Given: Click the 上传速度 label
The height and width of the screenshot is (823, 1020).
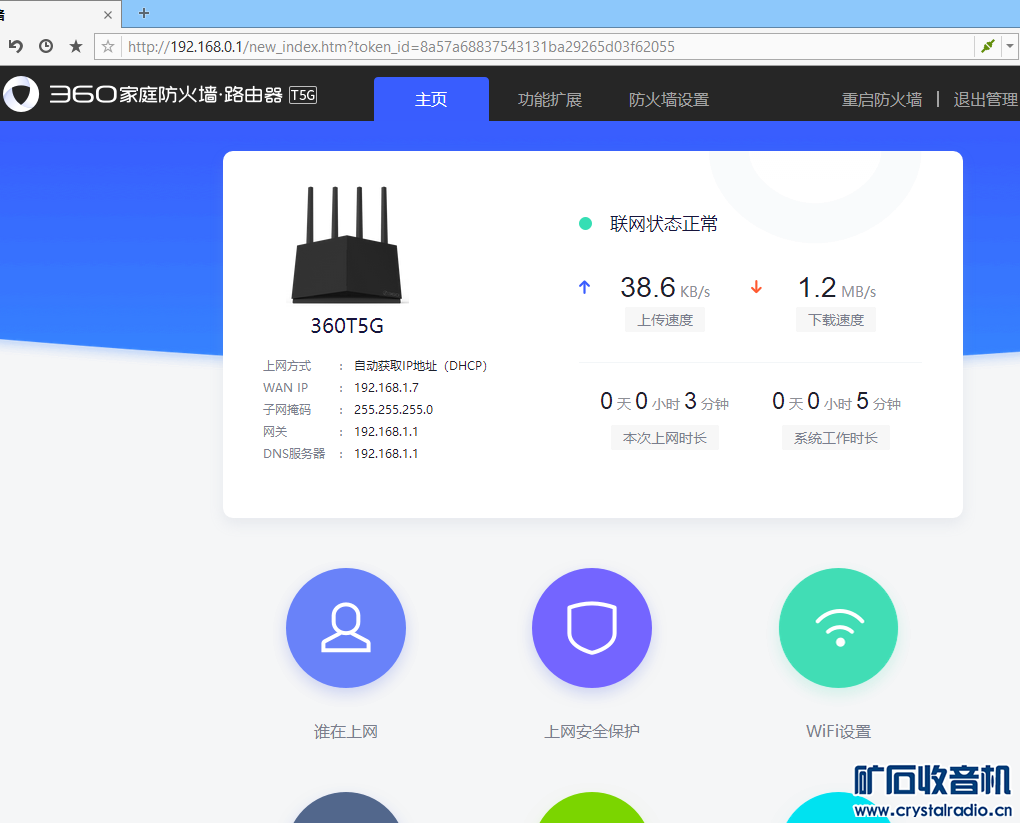Looking at the screenshot, I should tap(665, 320).
